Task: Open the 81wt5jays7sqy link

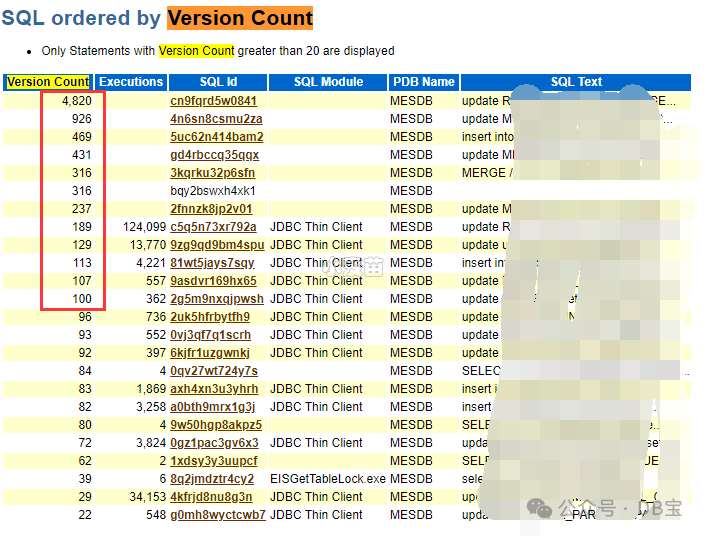Action: click(x=212, y=263)
